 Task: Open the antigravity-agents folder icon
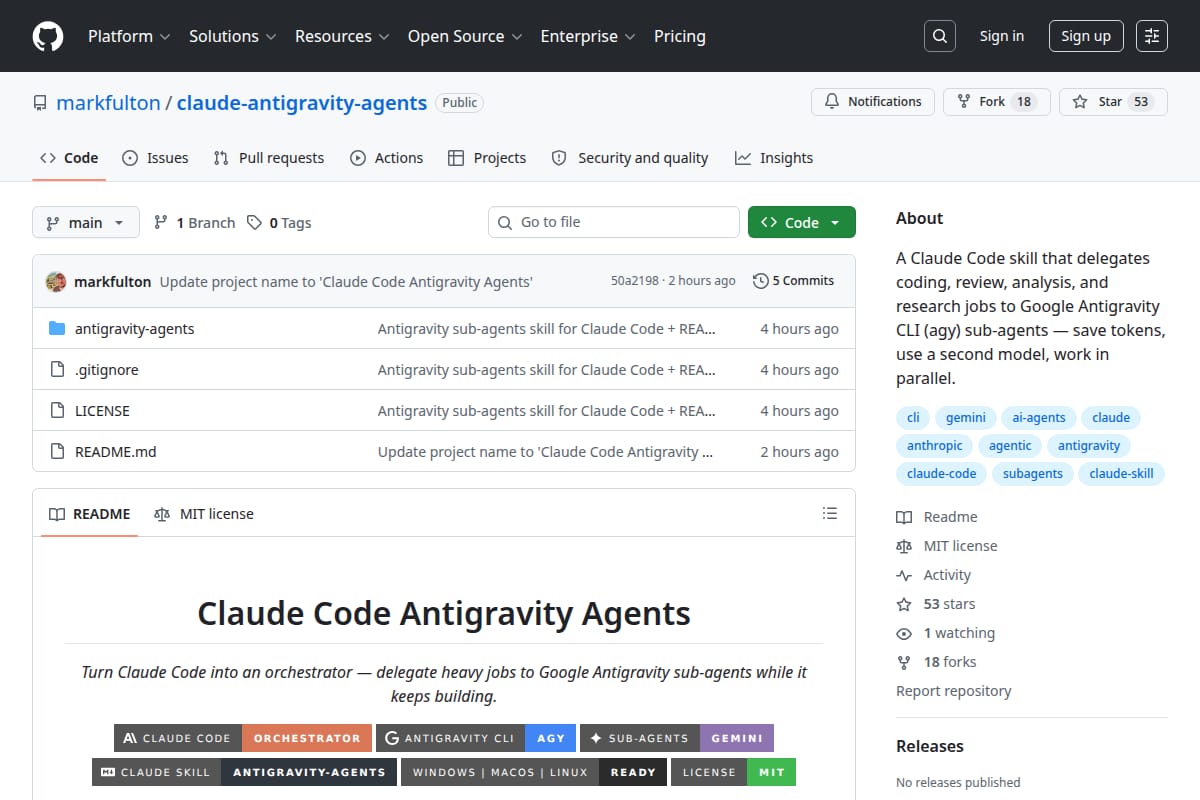coord(57,329)
